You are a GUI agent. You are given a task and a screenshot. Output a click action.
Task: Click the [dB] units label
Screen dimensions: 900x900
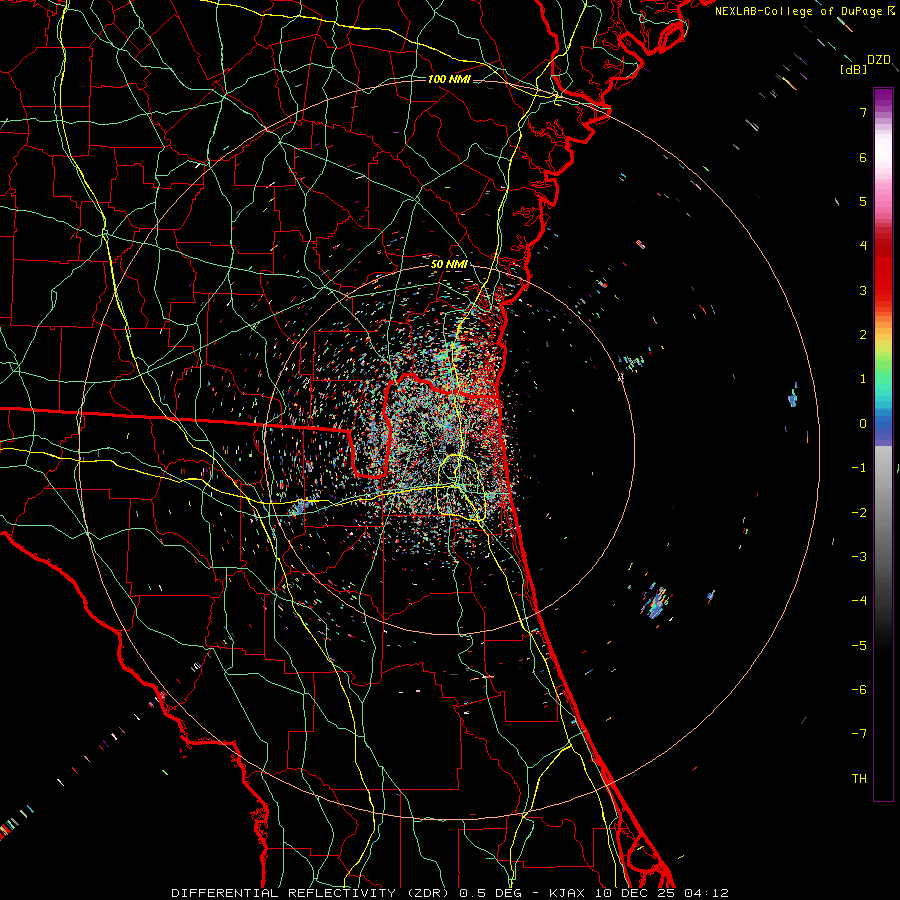pos(853,69)
